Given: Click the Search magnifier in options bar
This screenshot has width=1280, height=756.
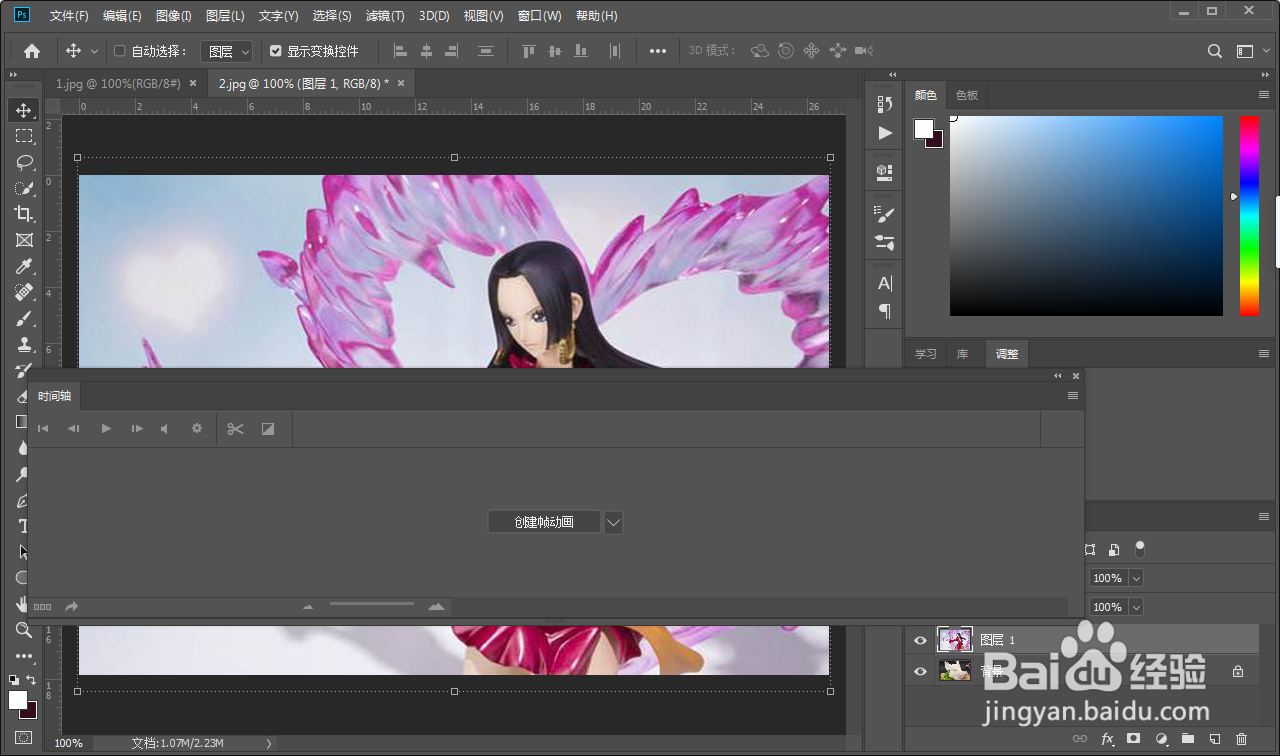Looking at the screenshot, I should [x=1215, y=51].
